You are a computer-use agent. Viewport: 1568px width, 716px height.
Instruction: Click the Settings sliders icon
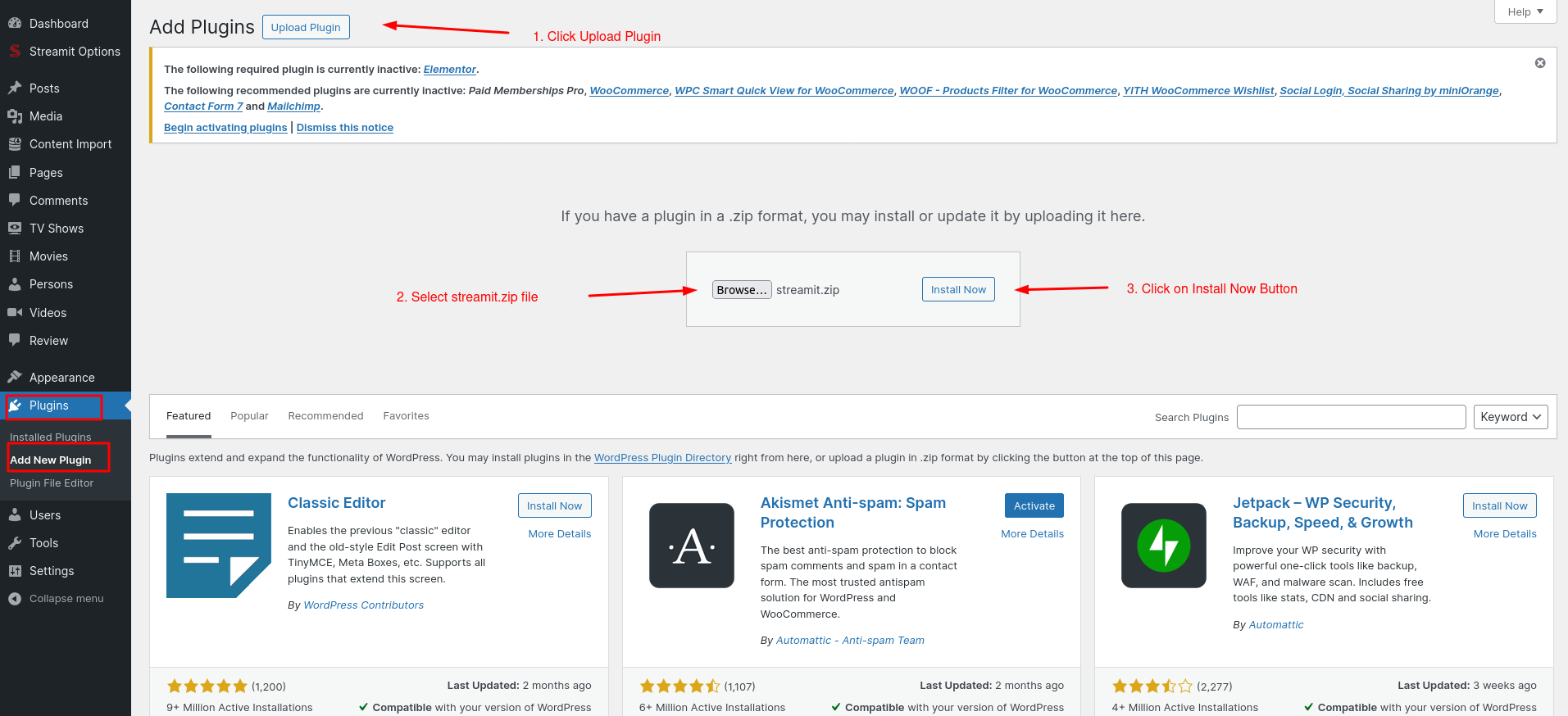[15, 571]
